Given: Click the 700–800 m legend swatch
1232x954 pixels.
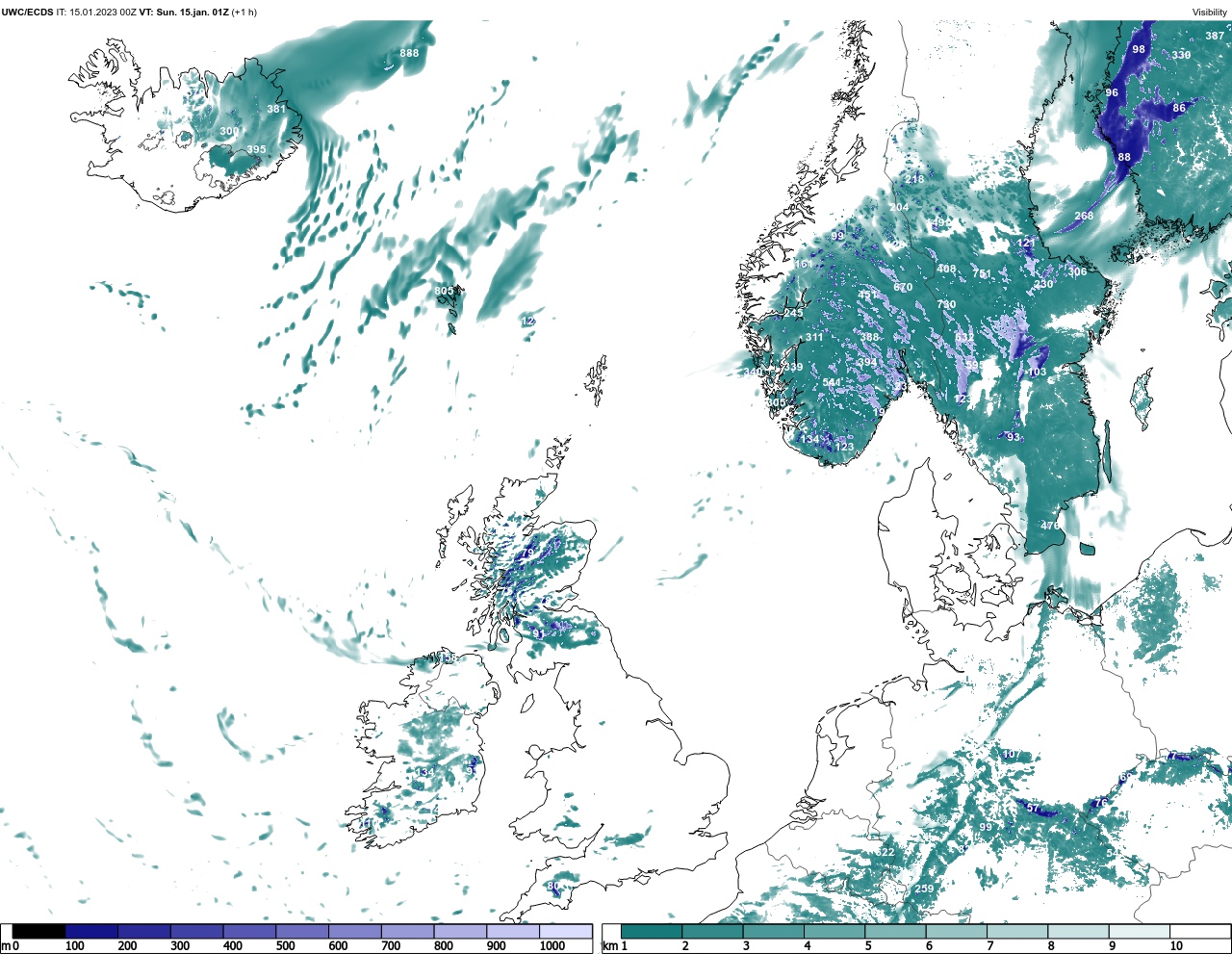Looking at the screenshot, I should 407,931.
